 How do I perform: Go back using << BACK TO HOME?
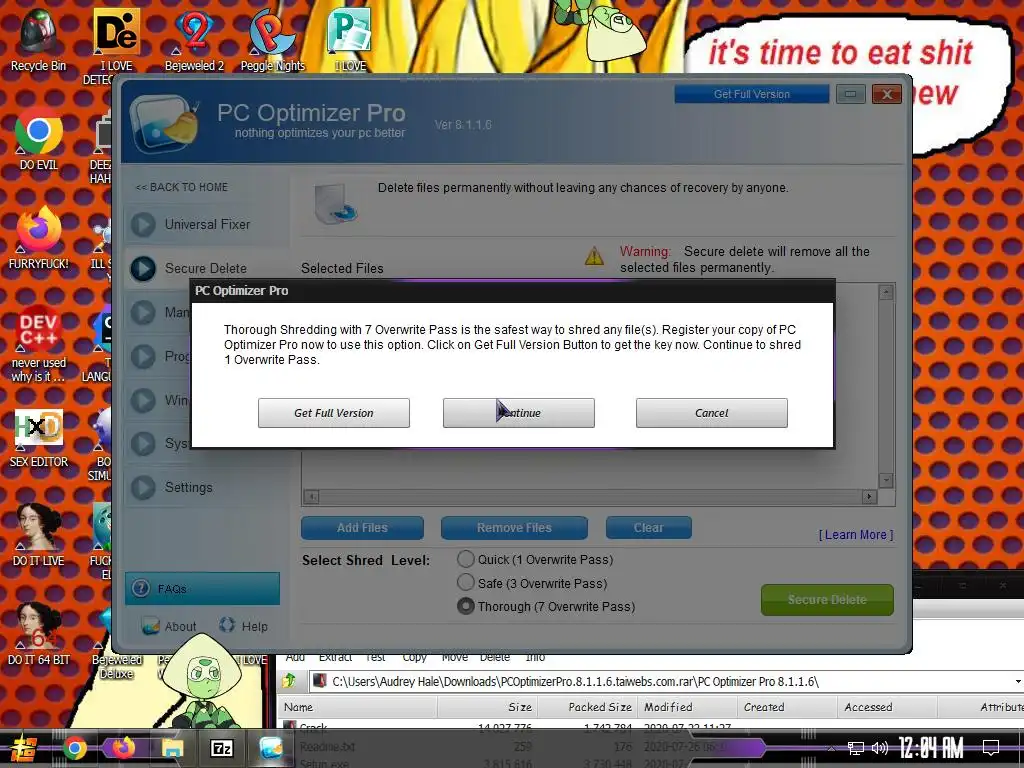(x=182, y=187)
